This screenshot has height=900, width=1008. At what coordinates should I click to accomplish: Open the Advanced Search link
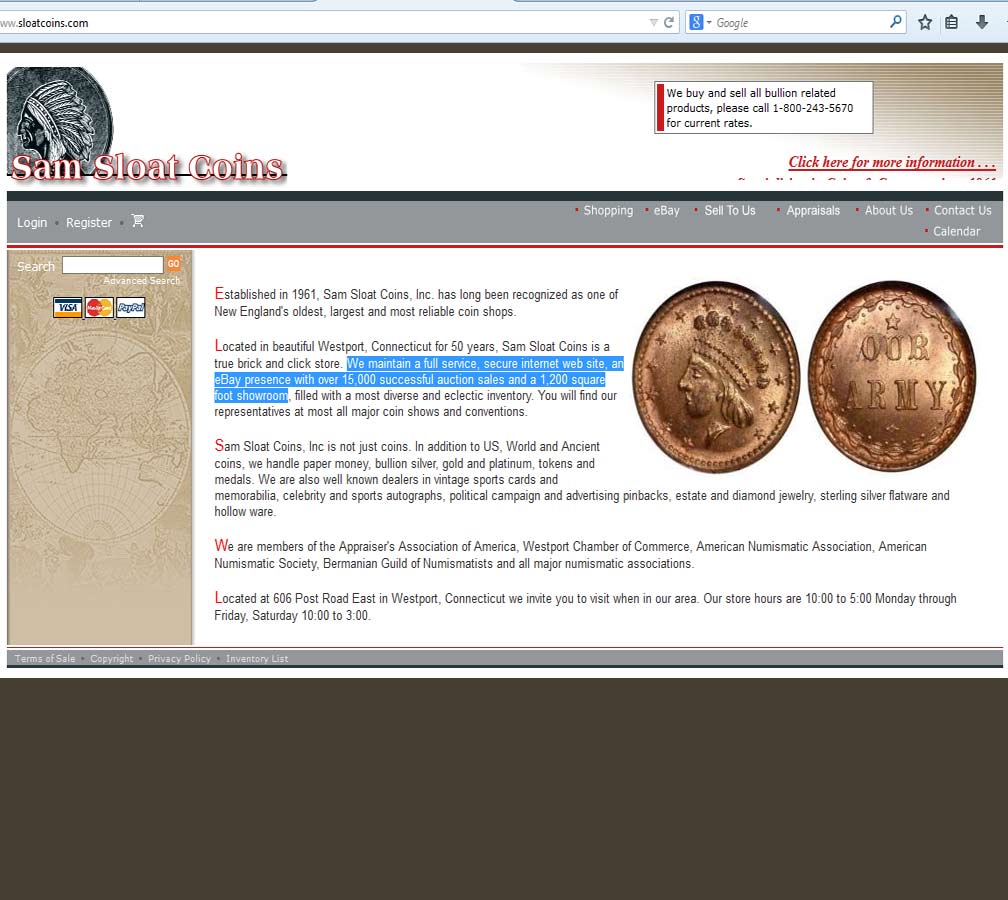[141, 281]
